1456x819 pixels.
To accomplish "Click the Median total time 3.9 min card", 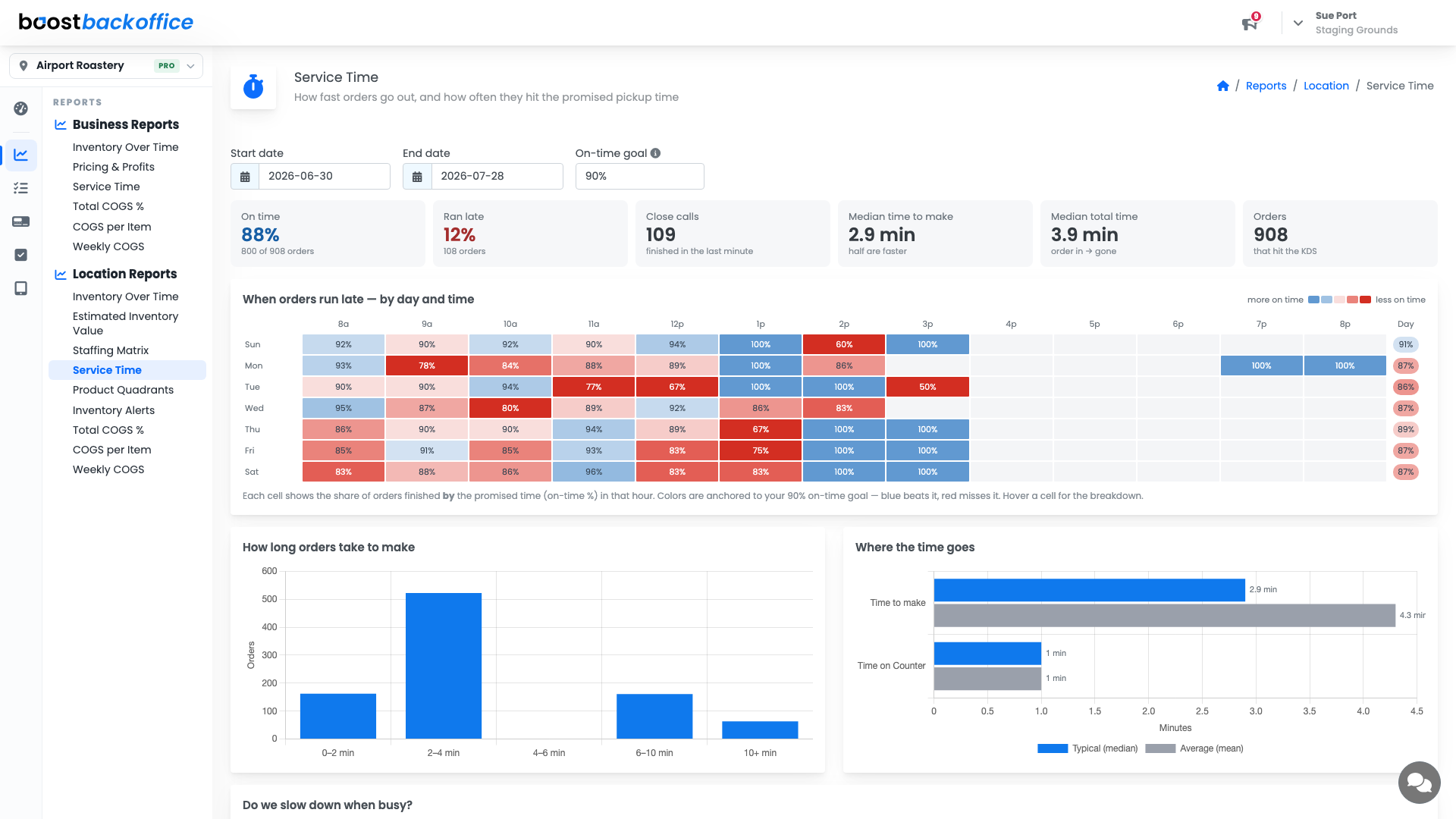I will (x=1137, y=234).
